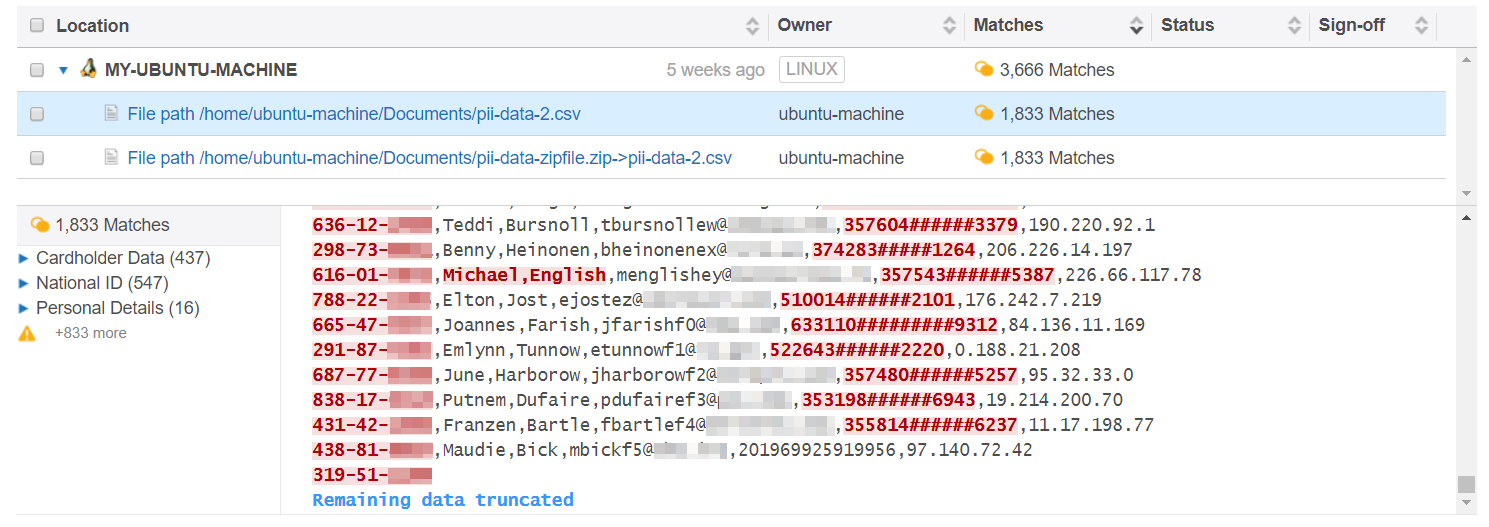Screen dimensions: 1489x527
Task: Click the match icon next to 3,666 Matches
Action: [x=984, y=70]
